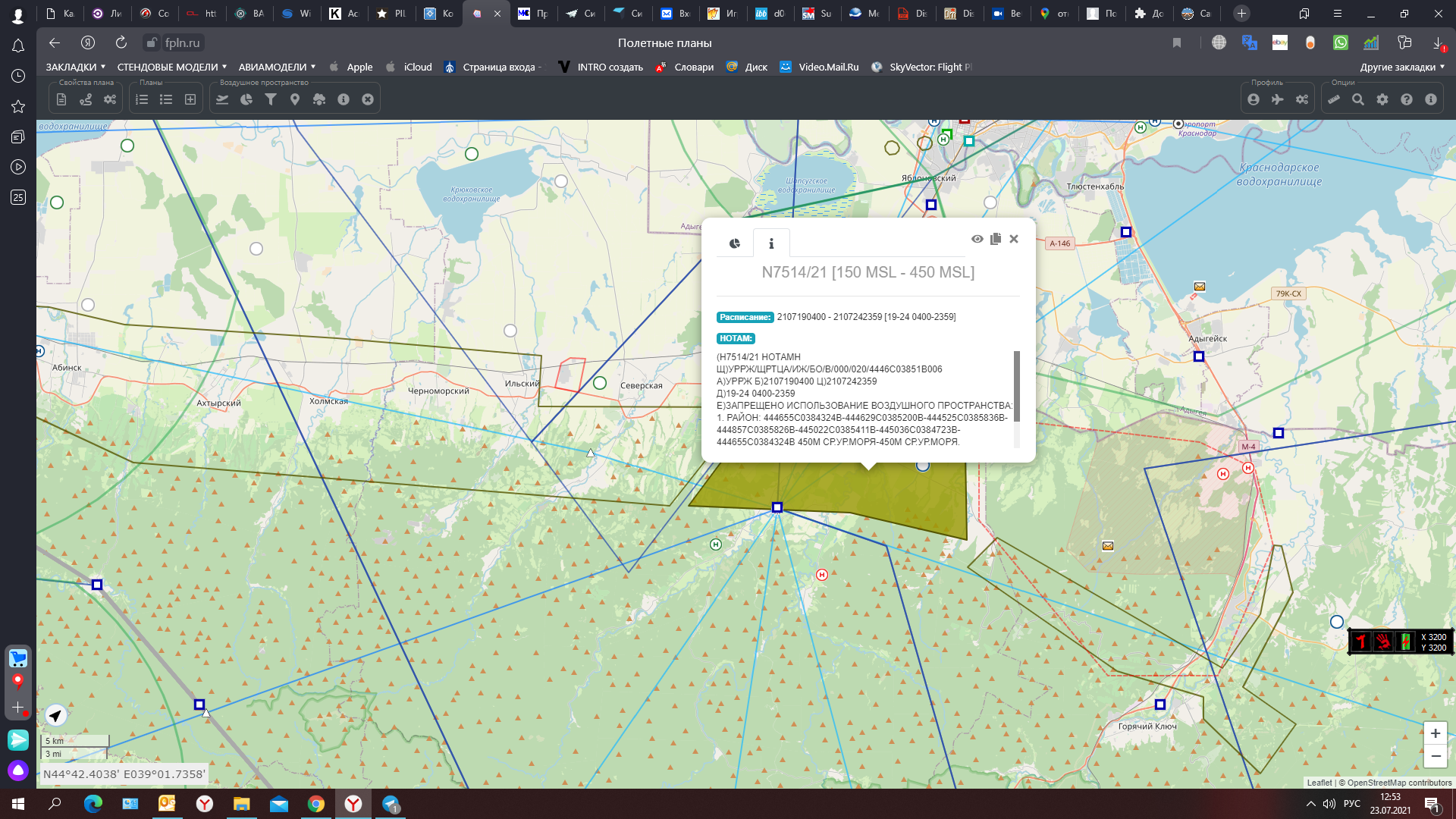Toggle the locate-me arrow button on map
Screen dimensions: 1456x819
[x=55, y=715]
